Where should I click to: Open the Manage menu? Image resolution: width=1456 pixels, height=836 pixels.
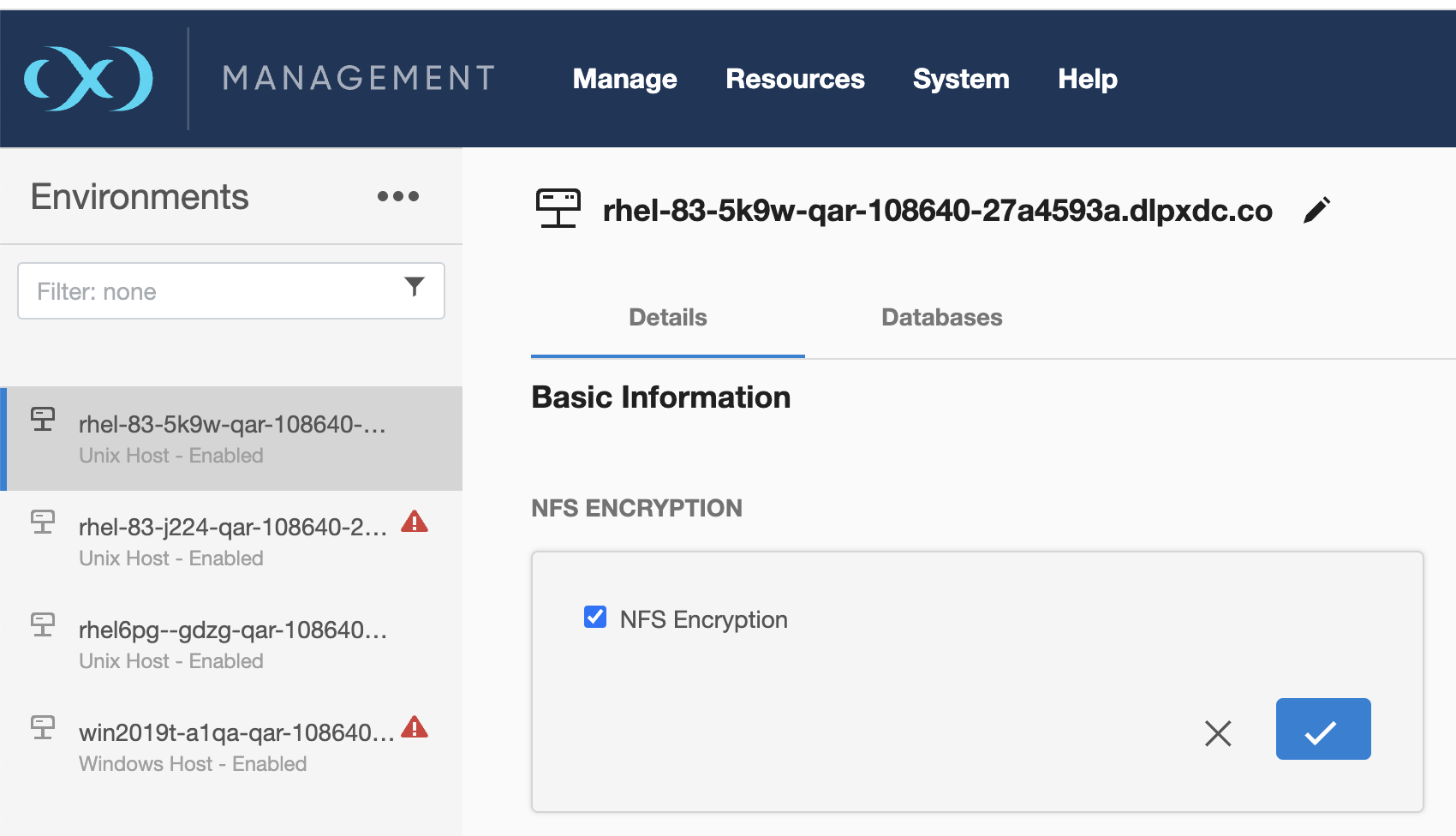[x=624, y=79]
